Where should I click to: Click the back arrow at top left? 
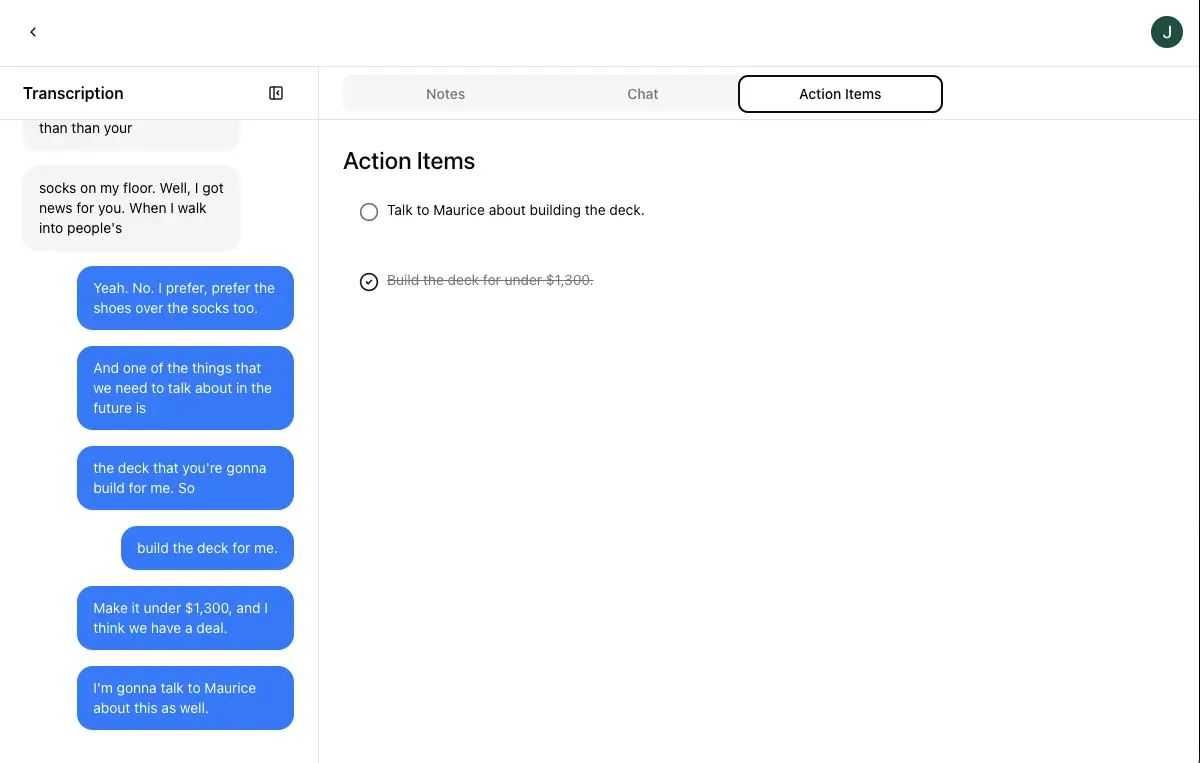(33, 32)
